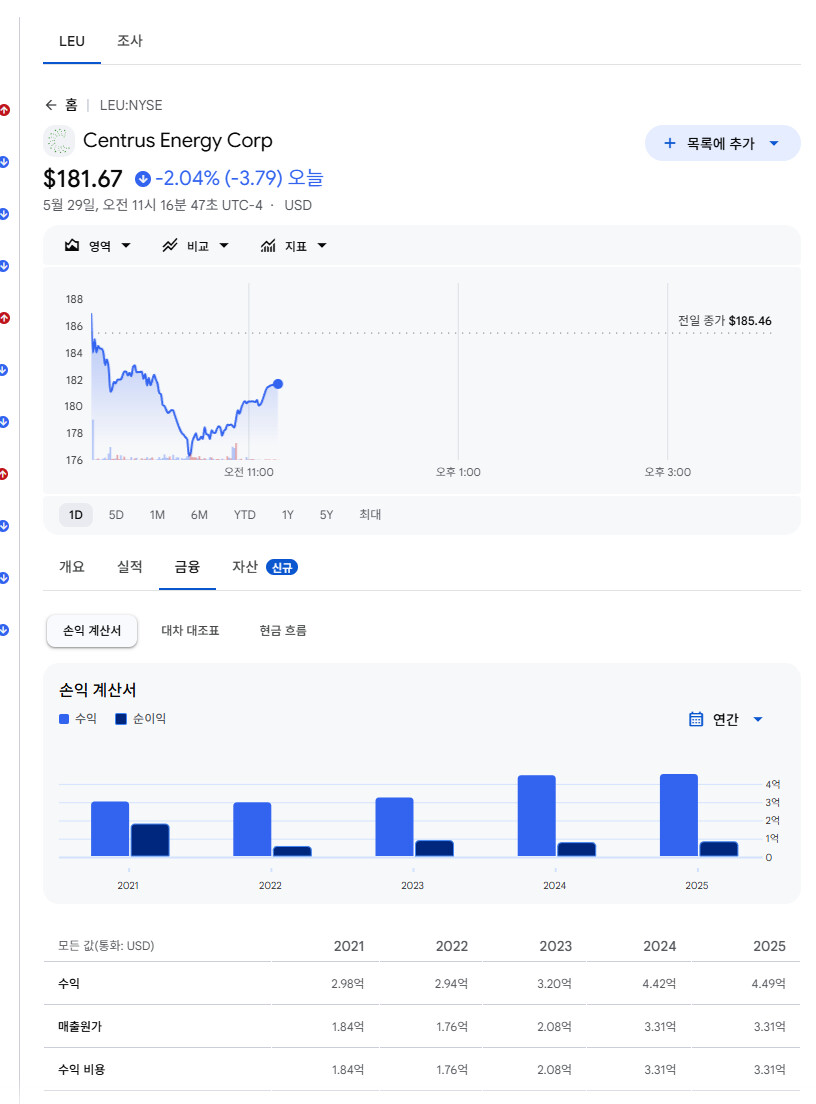
Task: Open the 자산 tab
Action: point(245,567)
